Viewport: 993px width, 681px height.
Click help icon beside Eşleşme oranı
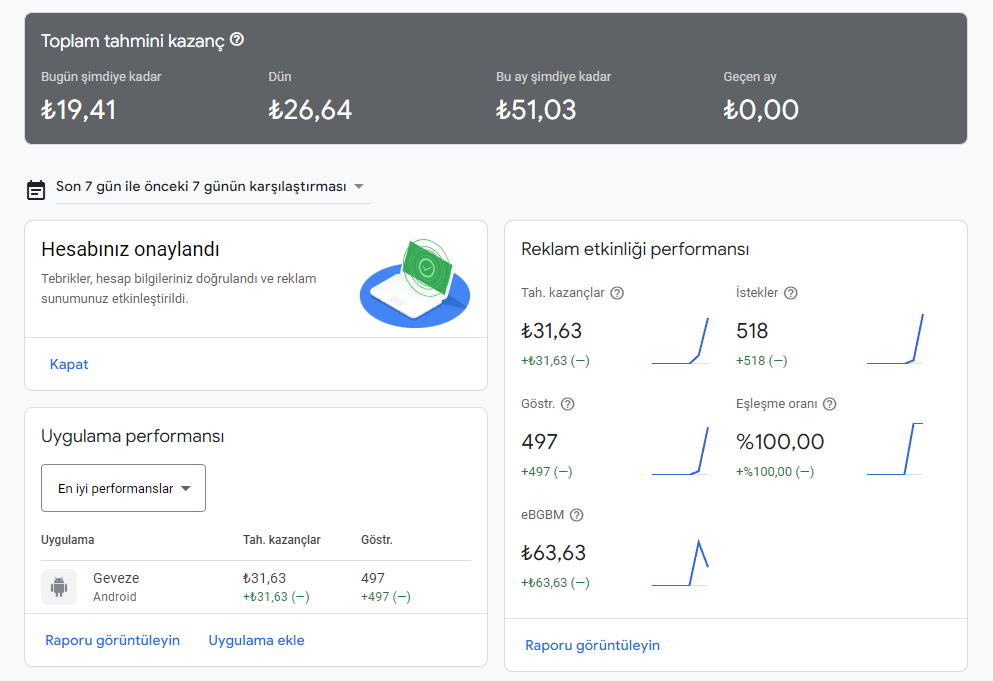point(829,404)
